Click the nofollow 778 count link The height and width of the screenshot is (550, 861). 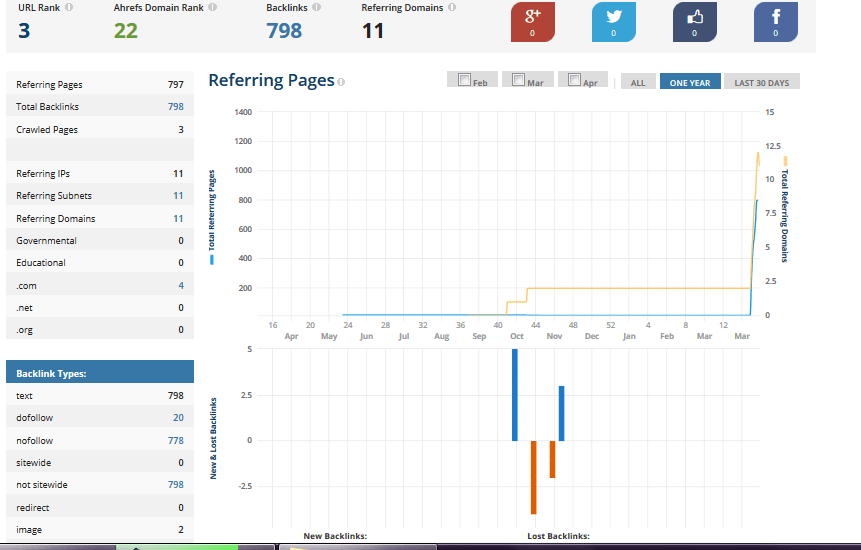click(175, 440)
